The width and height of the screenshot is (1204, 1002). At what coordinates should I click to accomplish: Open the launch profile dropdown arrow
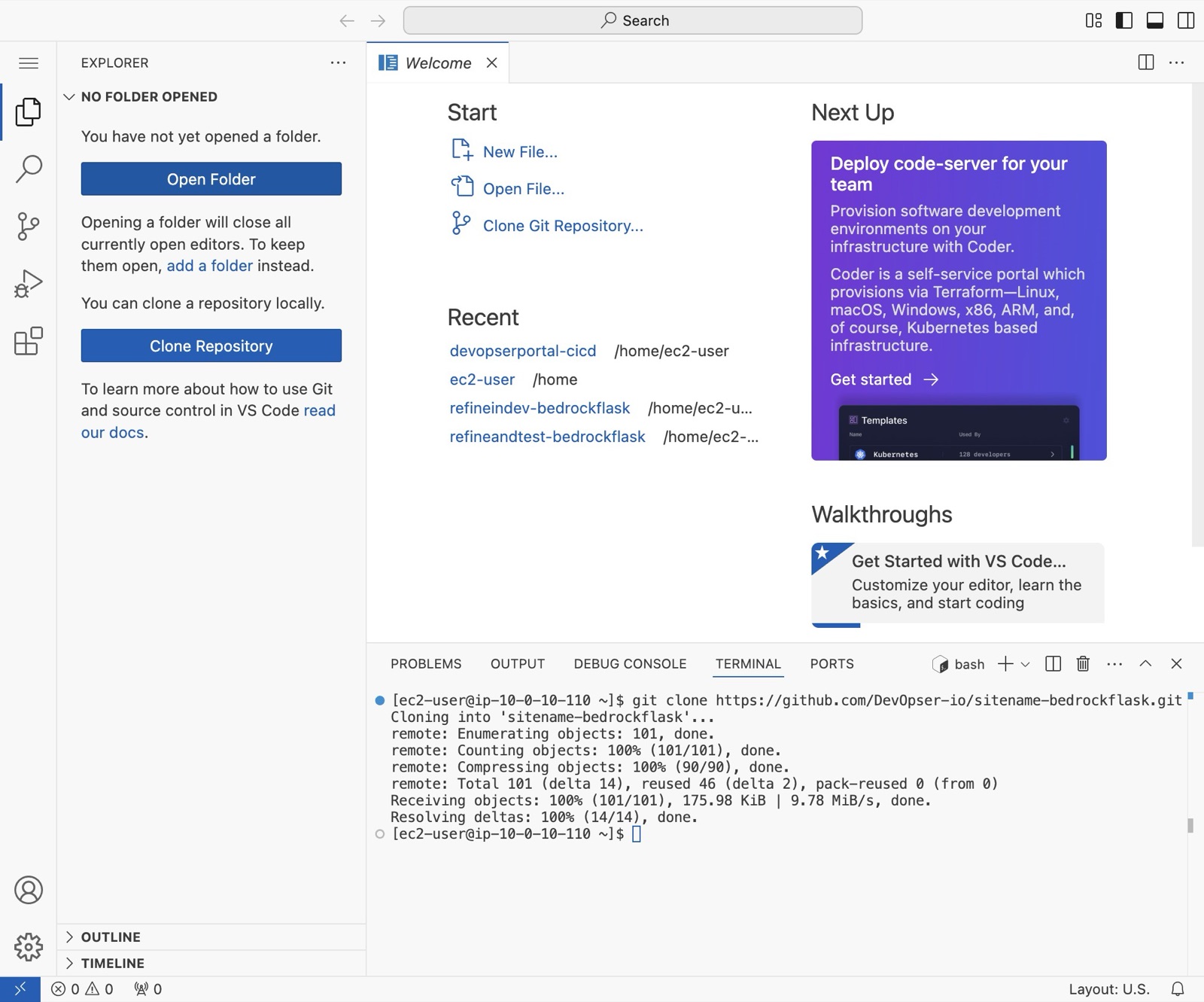pos(1025,664)
